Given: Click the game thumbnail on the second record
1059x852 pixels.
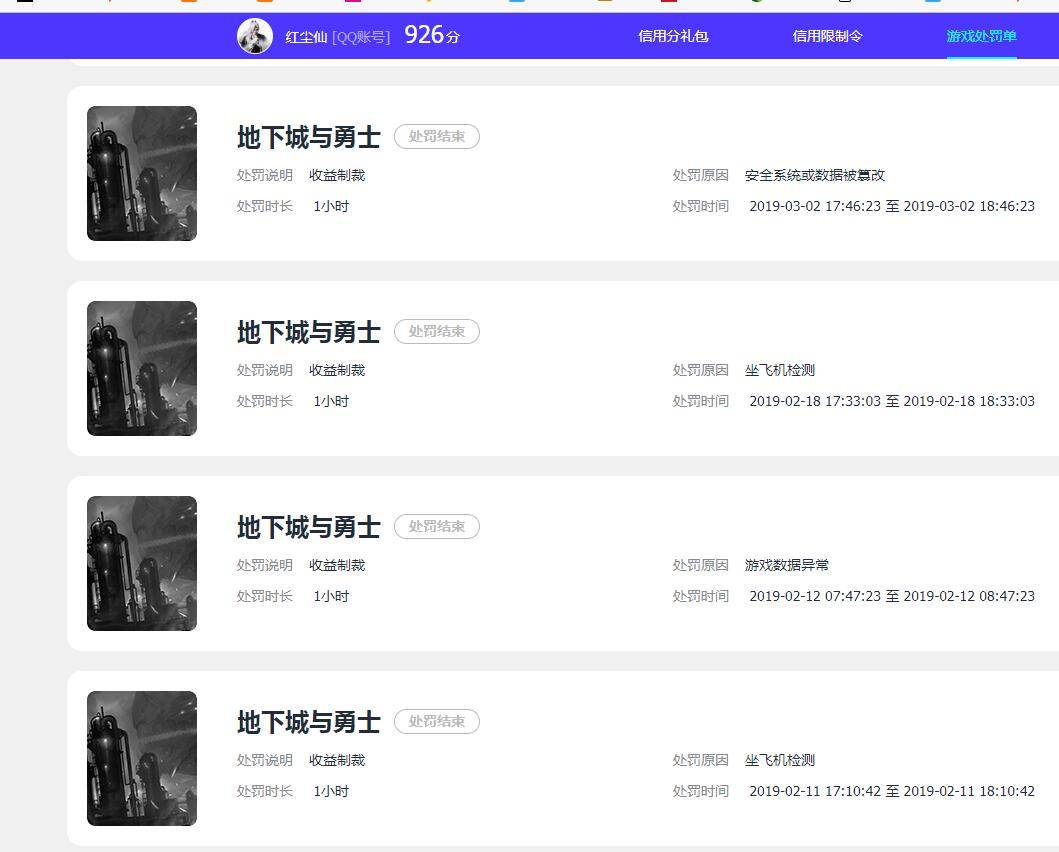Looking at the screenshot, I should (x=141, y=367).
